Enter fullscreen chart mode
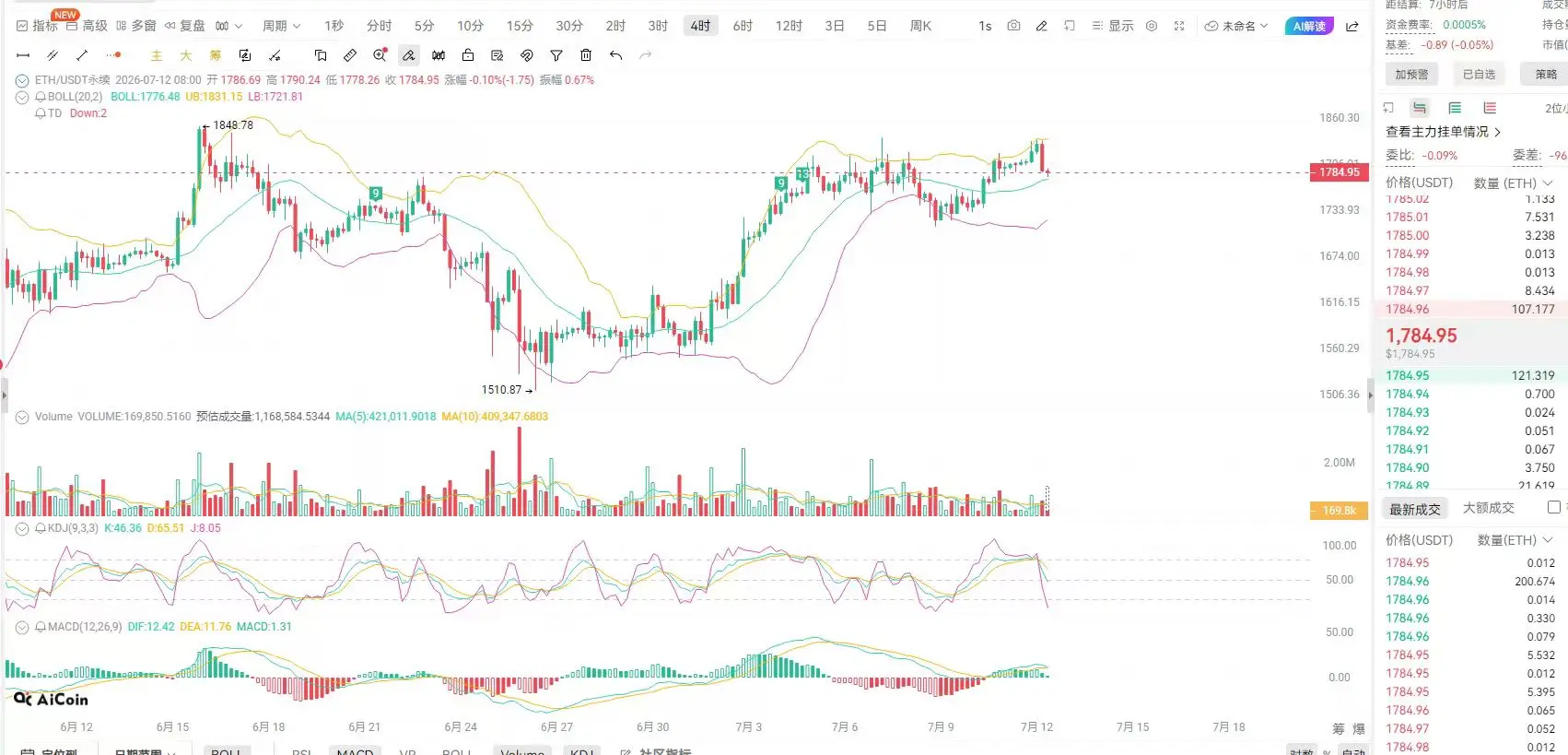Image resolution: width=1568 pixels, height=755 pixels. click(x=1179, y=26)
